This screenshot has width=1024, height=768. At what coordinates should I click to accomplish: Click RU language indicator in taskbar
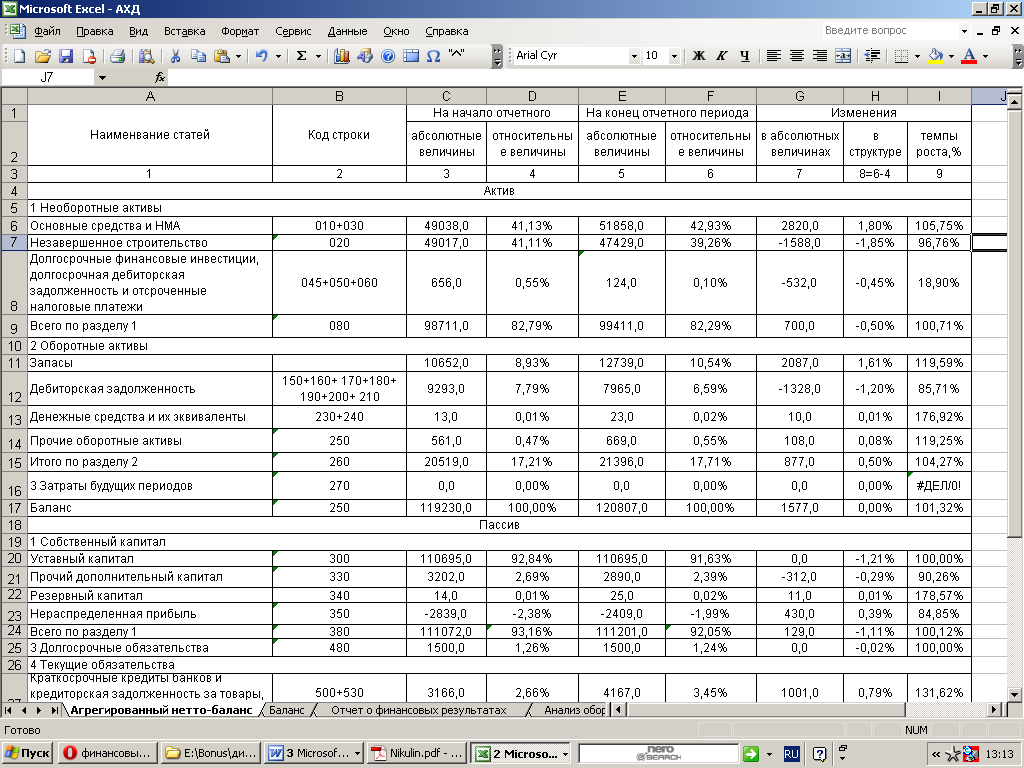click(x=791, y=754)
